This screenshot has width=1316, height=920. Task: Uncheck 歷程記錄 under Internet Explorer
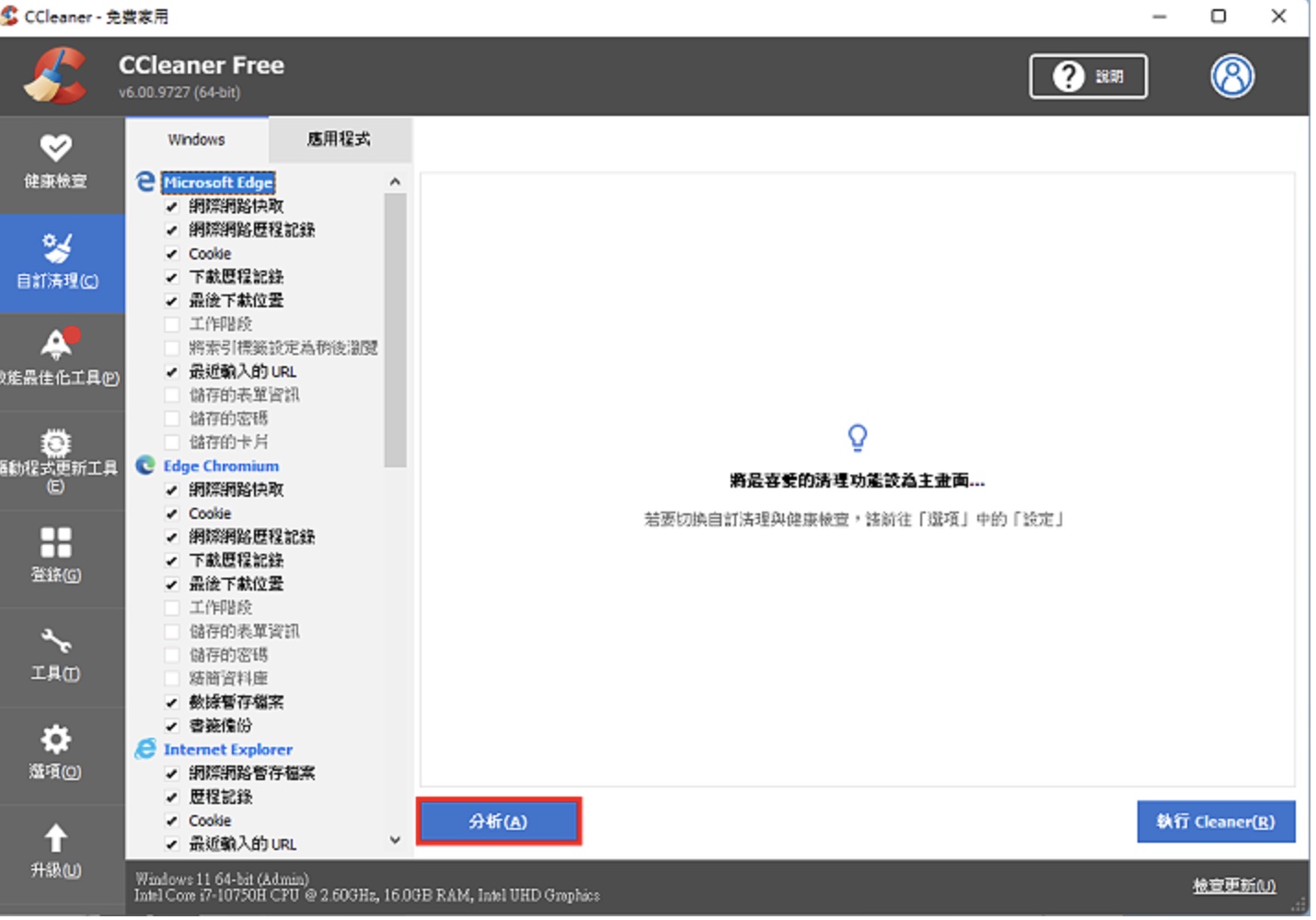(x=171, y=797)
